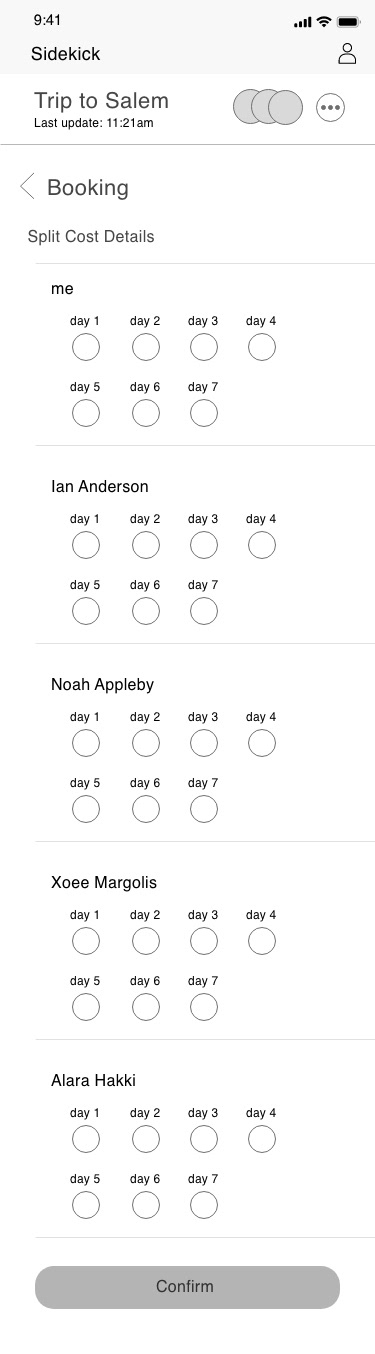Open the three-dots more options menu
Viewport: 375px width, 1354px height.
(331, 108)
